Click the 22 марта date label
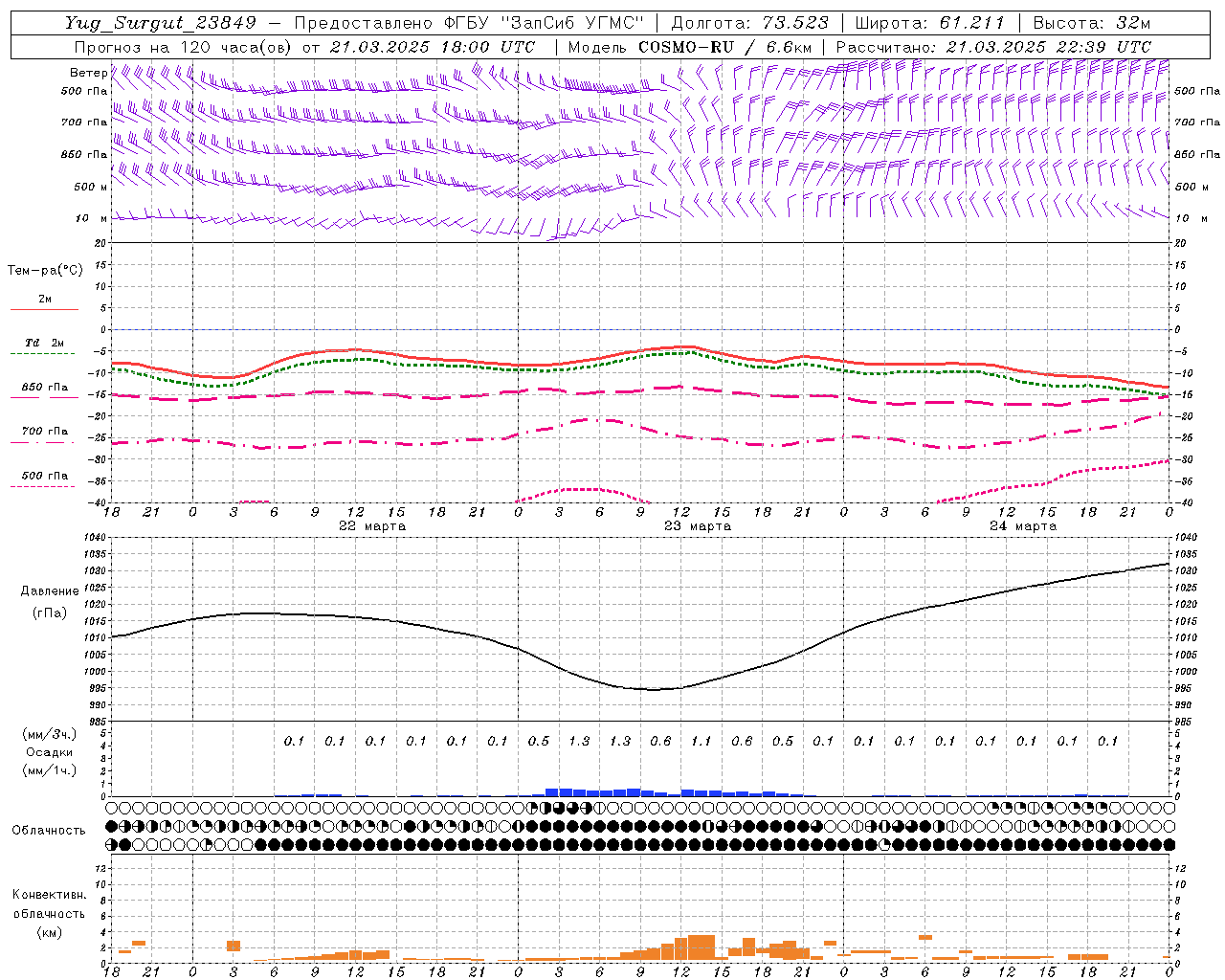The height and width of the screenshot is (980, 1225). [x=372, y=526]
